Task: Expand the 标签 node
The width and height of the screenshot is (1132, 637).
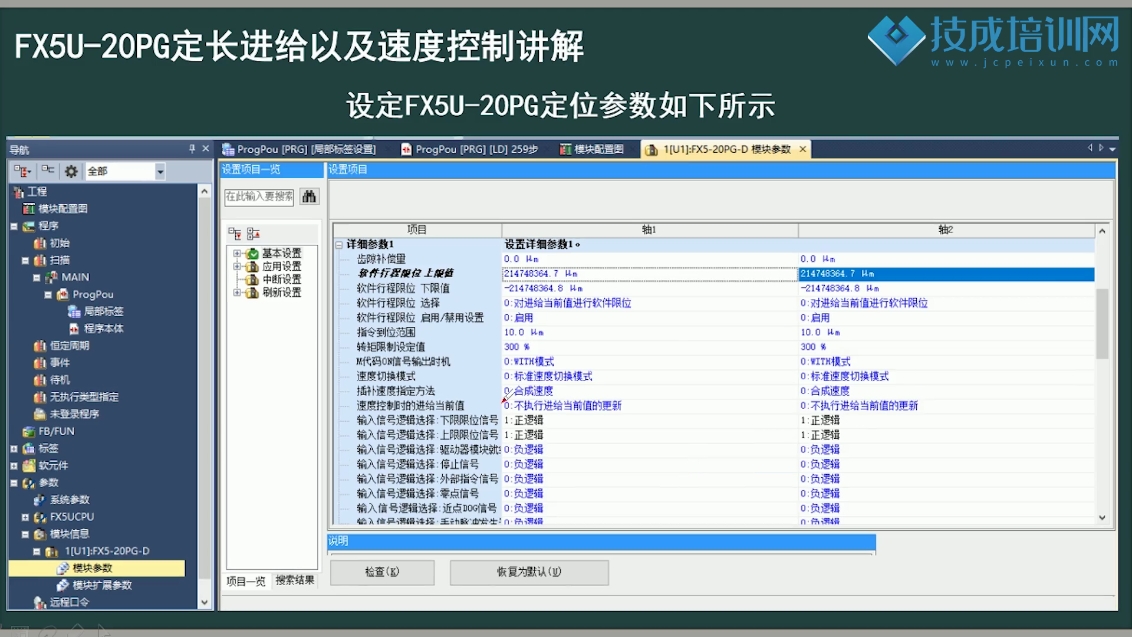Action: [14, 448]
